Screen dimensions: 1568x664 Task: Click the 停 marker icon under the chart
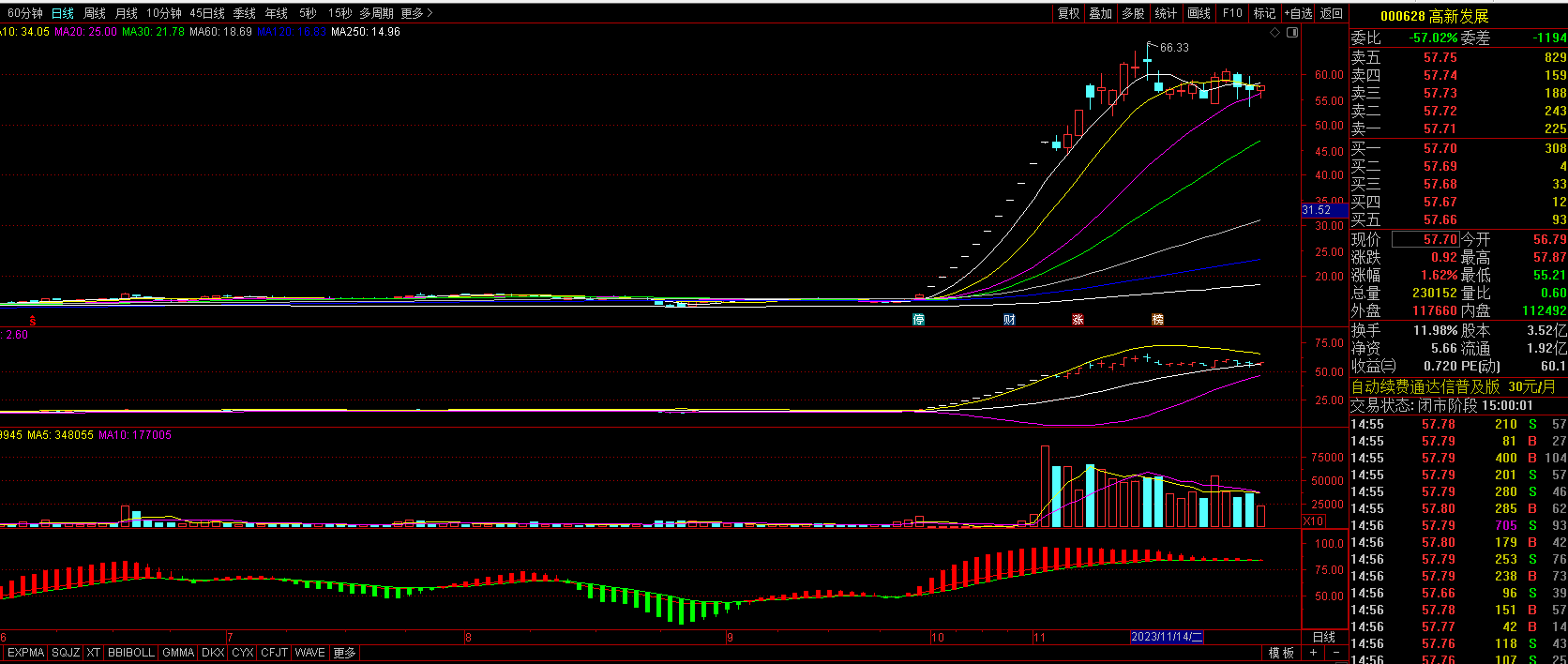[x=919, y=320]
